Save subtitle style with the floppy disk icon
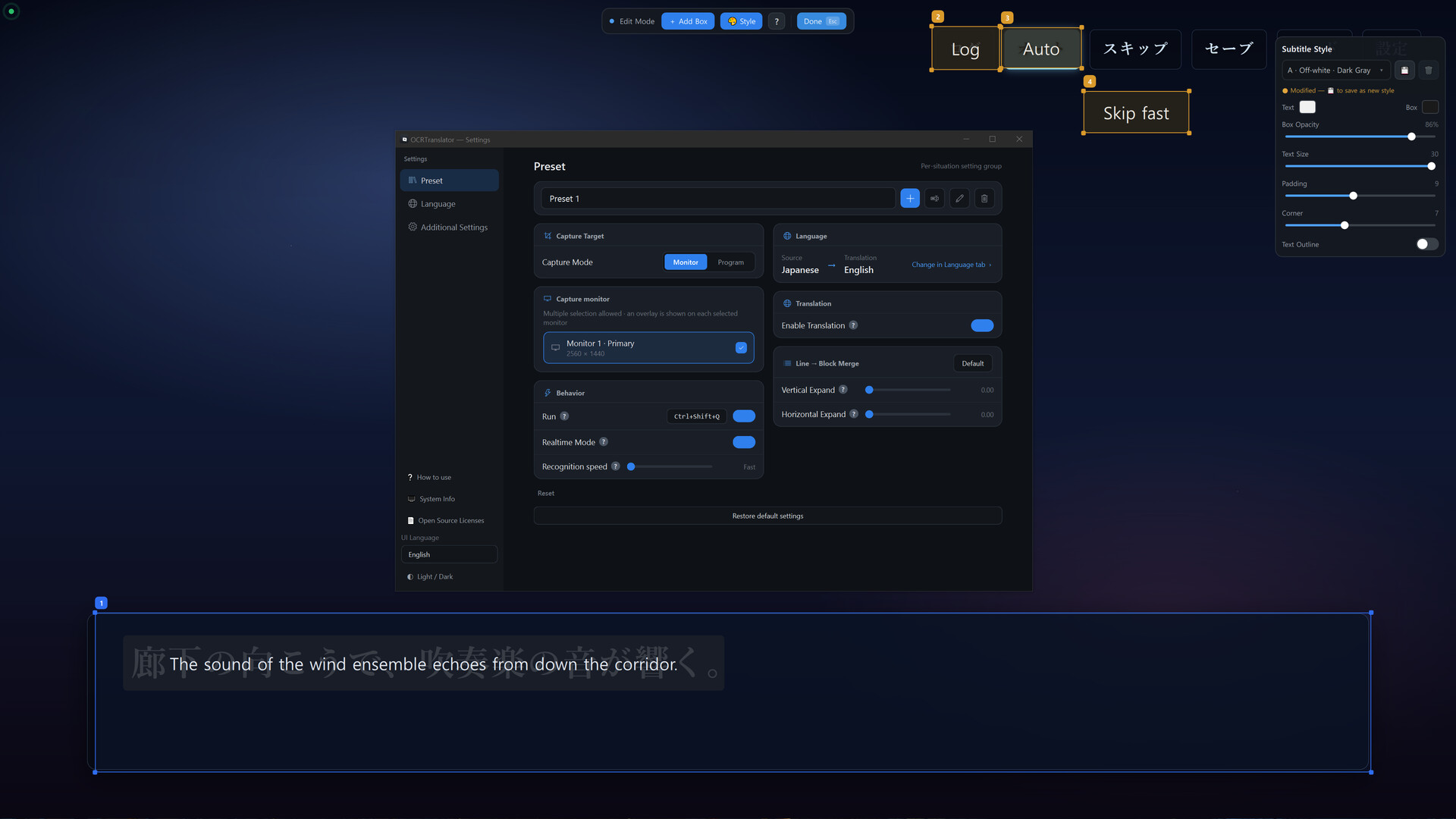Image resolution: width=1456 pixels, height=819 pixels. point(1404,71)
